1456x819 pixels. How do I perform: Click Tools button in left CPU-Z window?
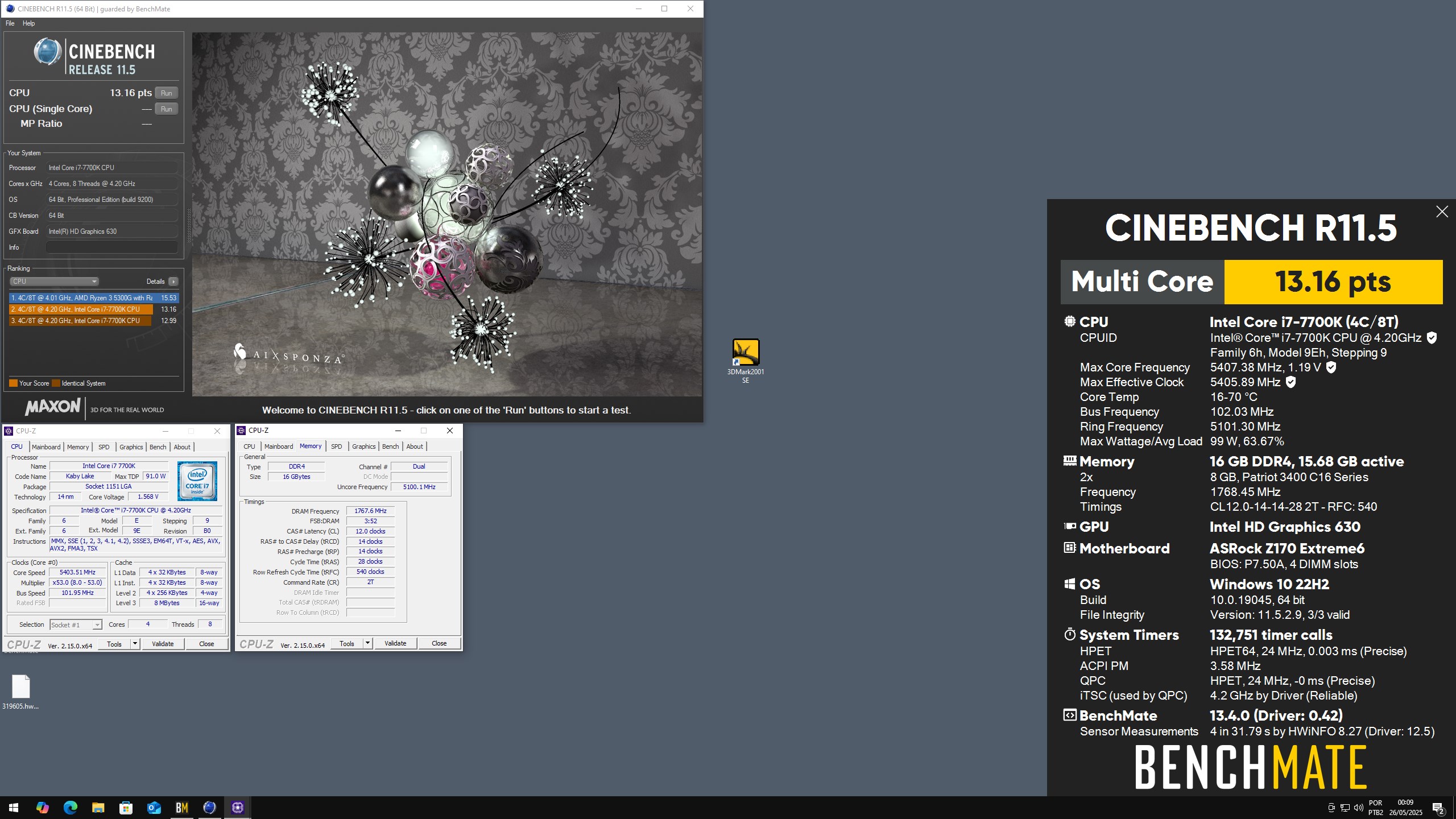[114, 644]
